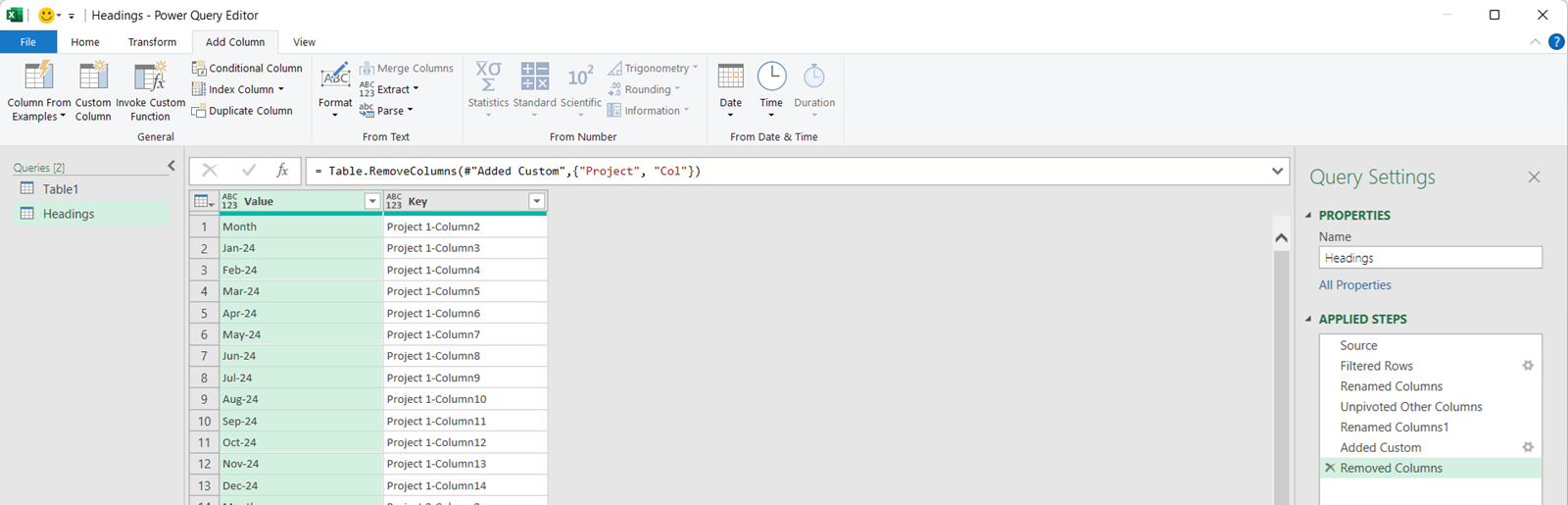Select the Jan-24 cell
This screenshot has height=505, width=1568.
[301, 248]
